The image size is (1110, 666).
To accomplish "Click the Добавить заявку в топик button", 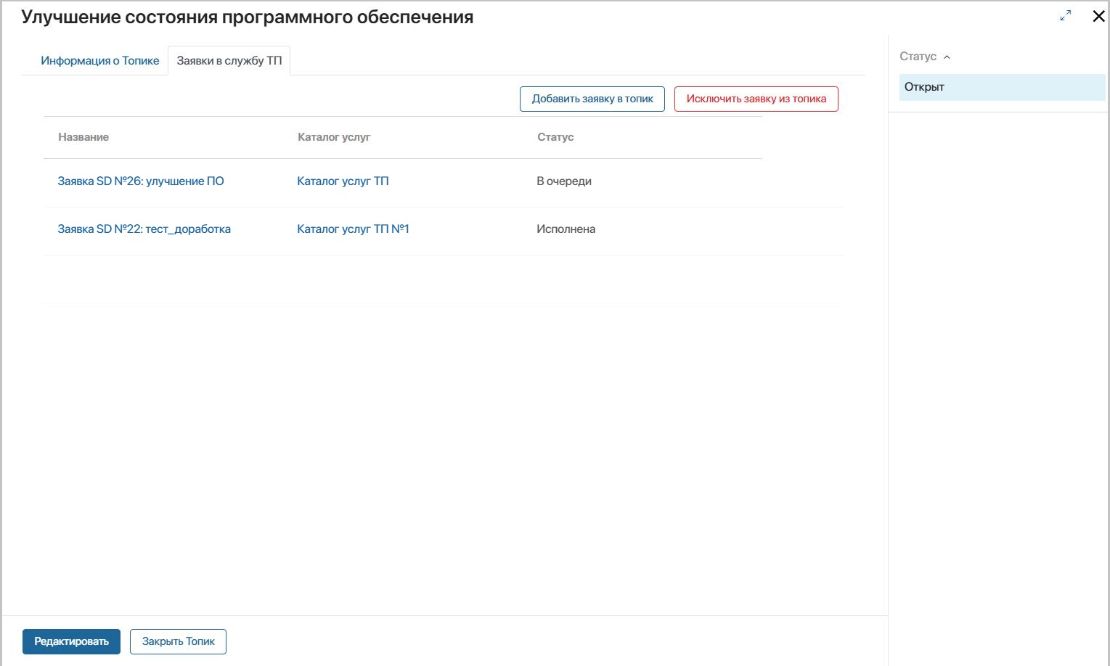I will click(593, 99).
